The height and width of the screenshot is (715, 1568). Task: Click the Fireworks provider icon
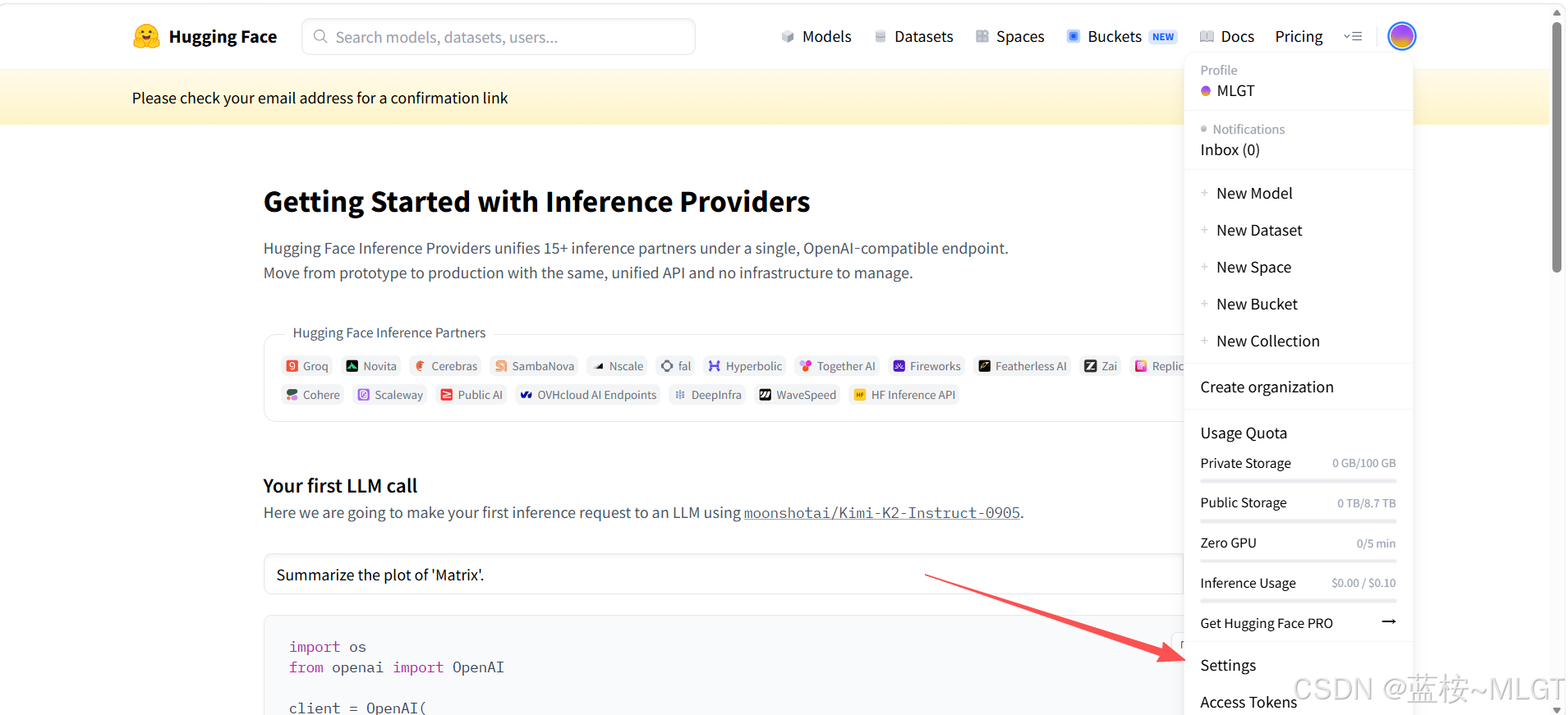[899, 366]
